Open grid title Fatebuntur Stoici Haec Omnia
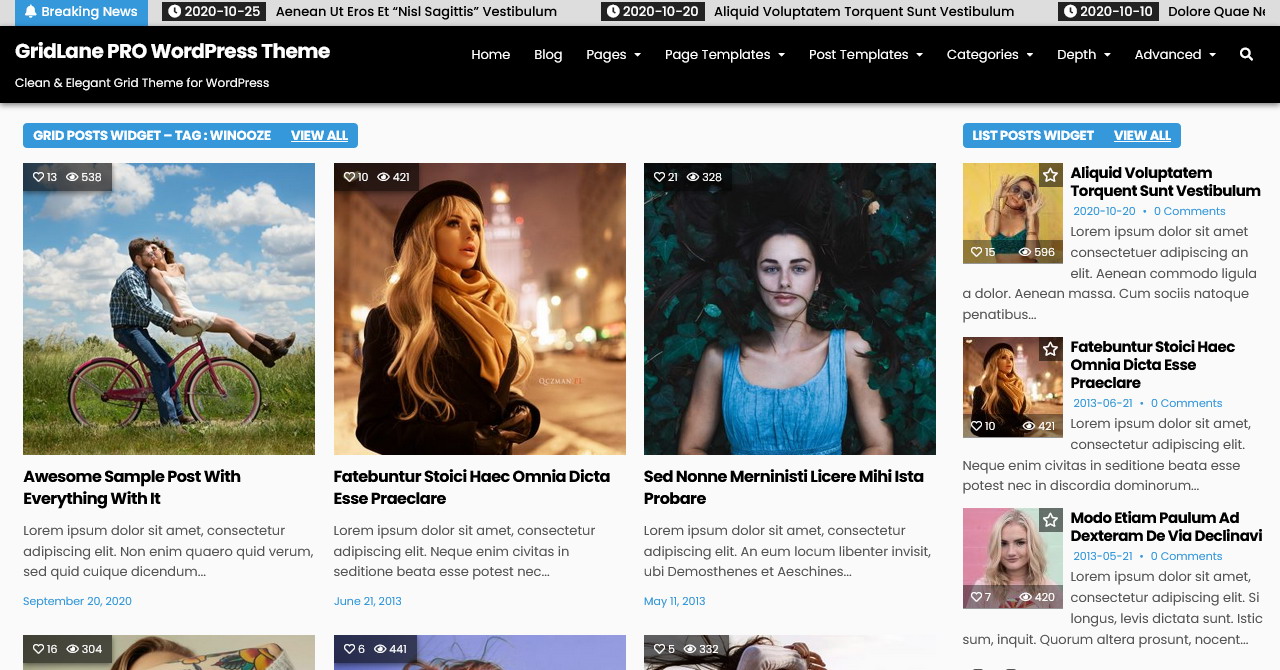1280x670 pixels. [472, 487]
